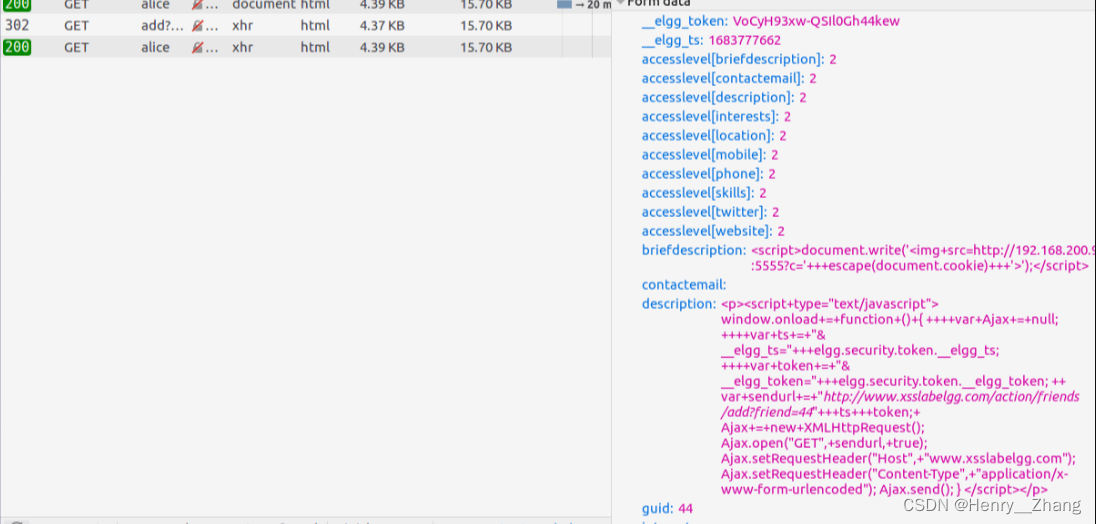Click the contactemail parameter name
Viewport: 1096px width, 524px height.
[684, 284]
